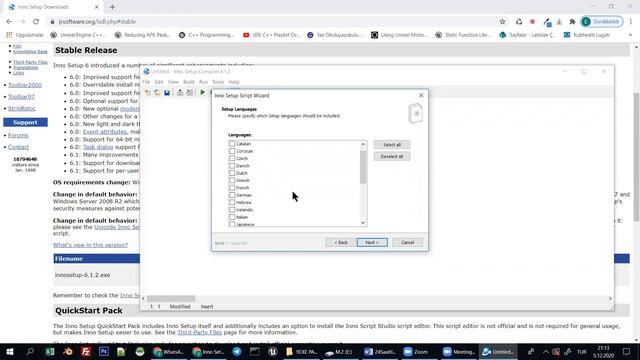The width and height of the screenshot is (640, 360).
Task: Open the Build menu in Inno Setup Compiler
Action: (x=189, y=82)
